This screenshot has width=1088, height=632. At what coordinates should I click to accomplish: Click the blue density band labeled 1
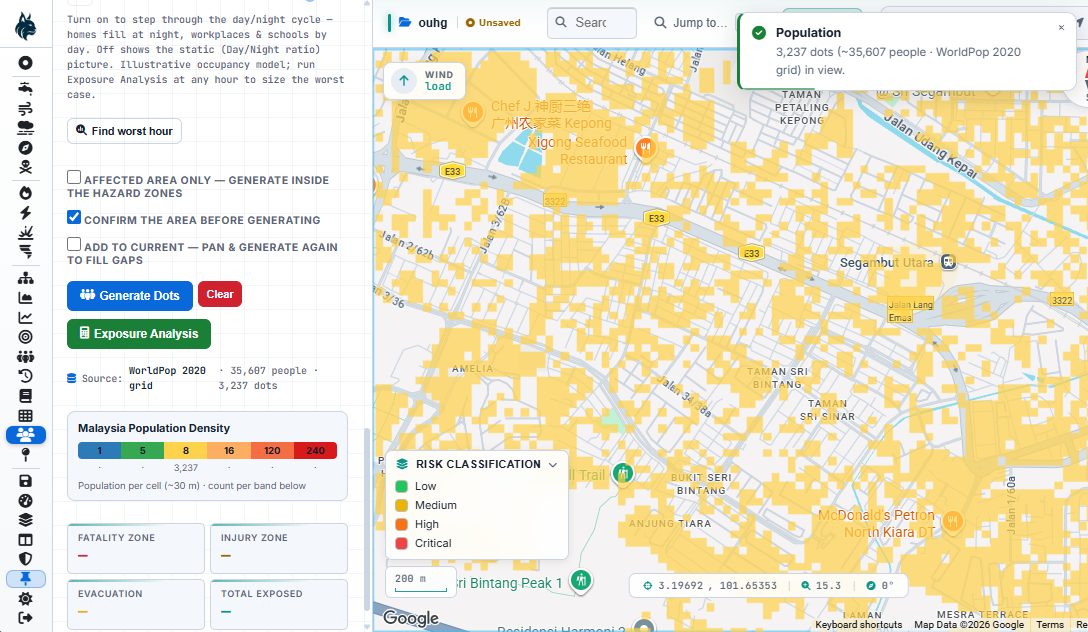[x=99, y=451]
